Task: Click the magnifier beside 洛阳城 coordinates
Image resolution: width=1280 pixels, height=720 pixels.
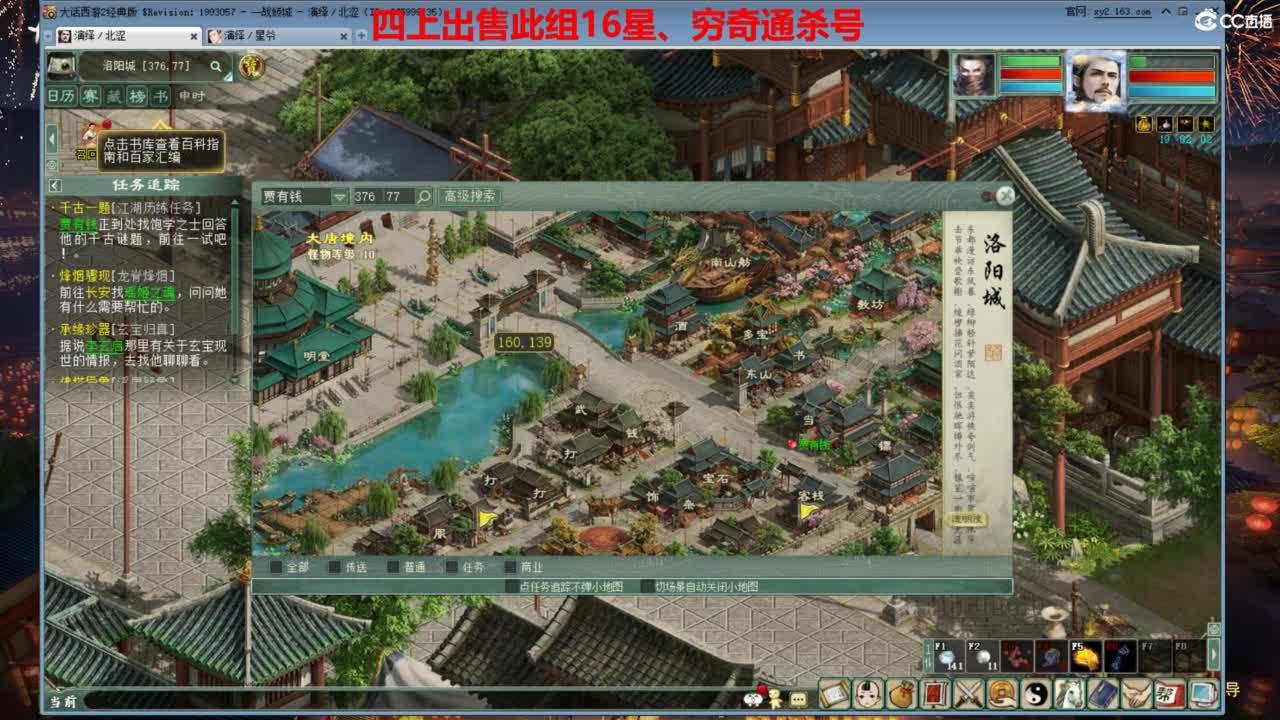Action: coord(215,66)
